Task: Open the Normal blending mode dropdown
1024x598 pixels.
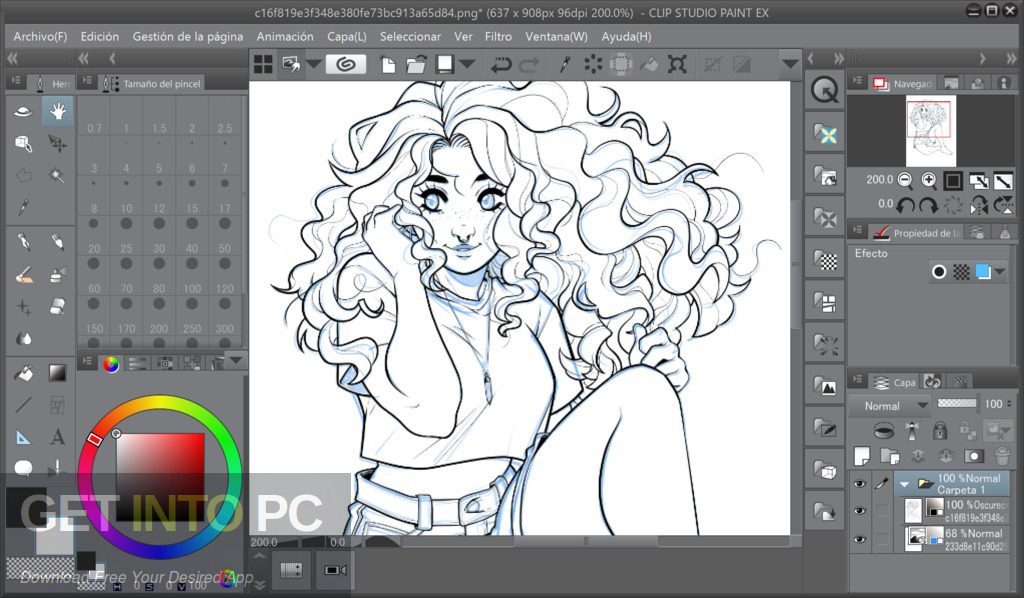Action: pyautogui.click(x=890, y=406)
